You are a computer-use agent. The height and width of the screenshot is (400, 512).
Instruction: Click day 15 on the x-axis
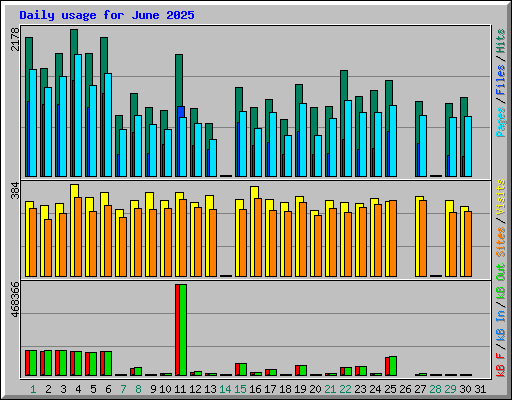point(240,389)
